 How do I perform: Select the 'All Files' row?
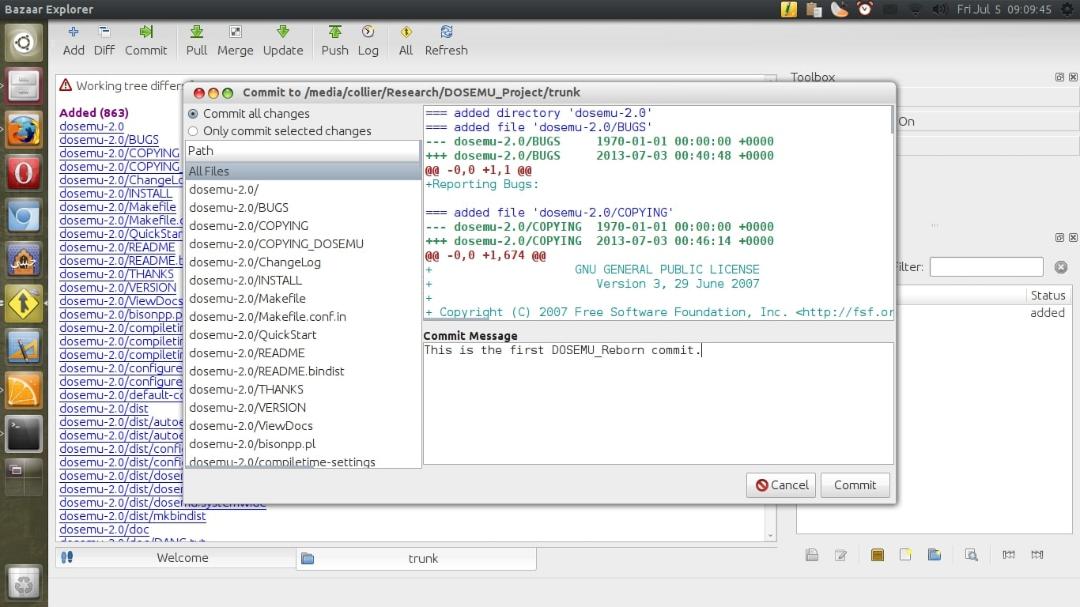tap(302, 171)
